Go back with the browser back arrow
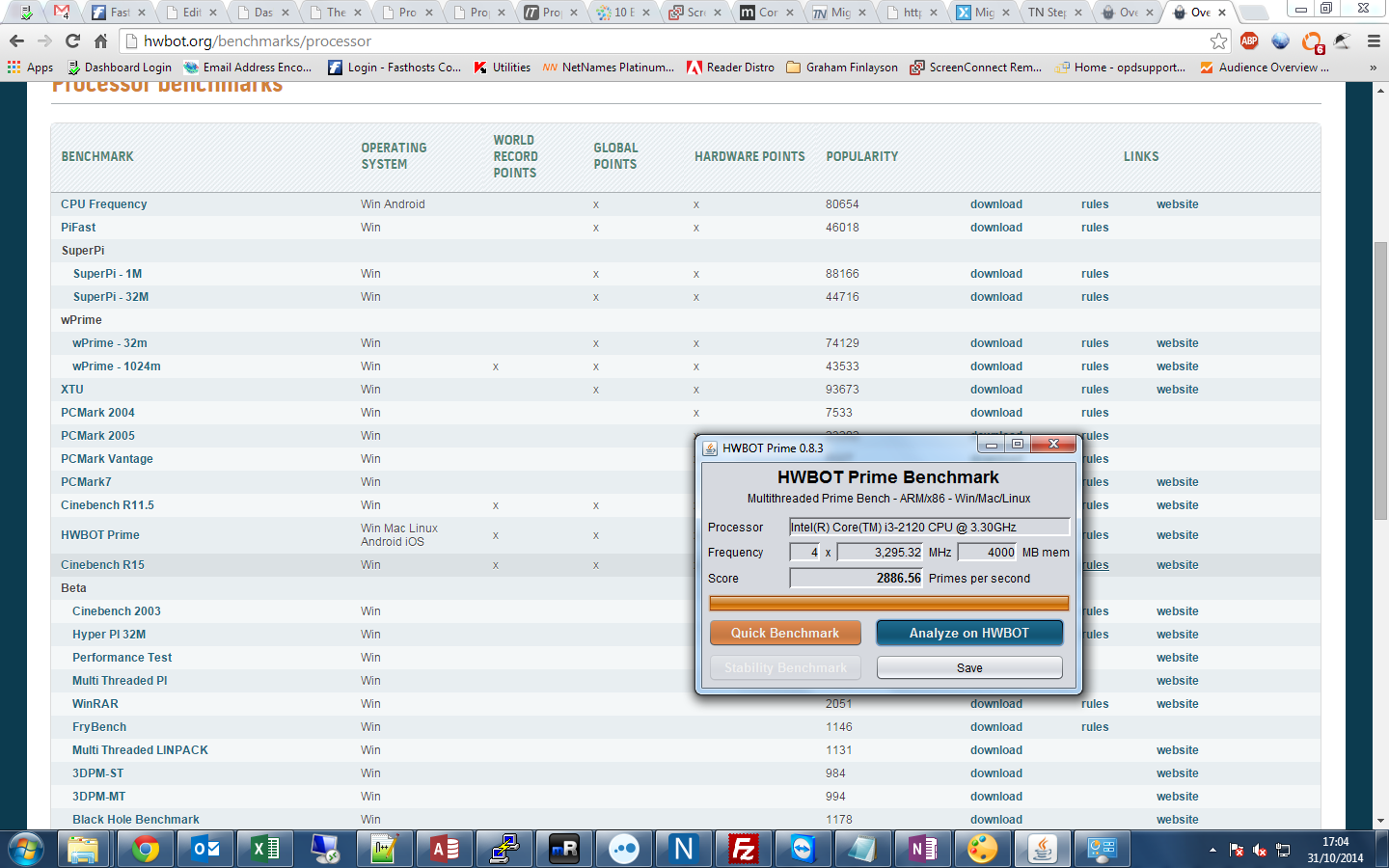Screen dimensions: 1389x868 16,41
